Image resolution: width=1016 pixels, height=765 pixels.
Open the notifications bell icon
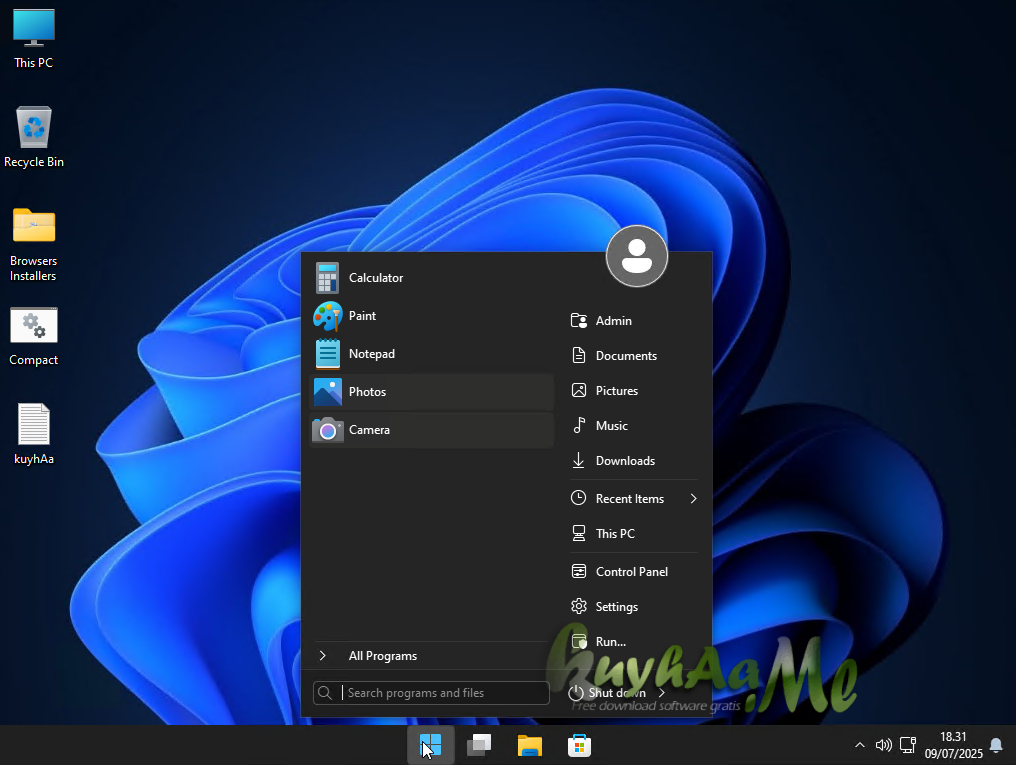coord(997,746)
